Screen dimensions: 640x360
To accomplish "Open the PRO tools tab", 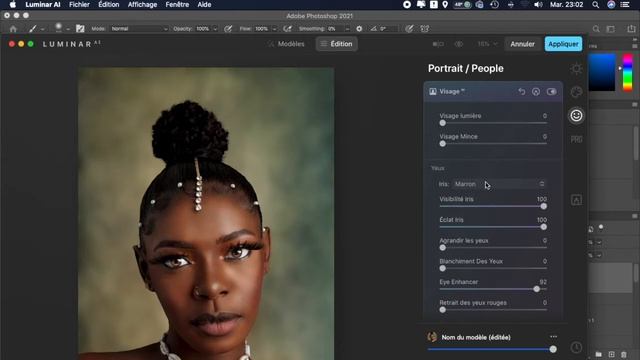I will [x=576, y=140].
